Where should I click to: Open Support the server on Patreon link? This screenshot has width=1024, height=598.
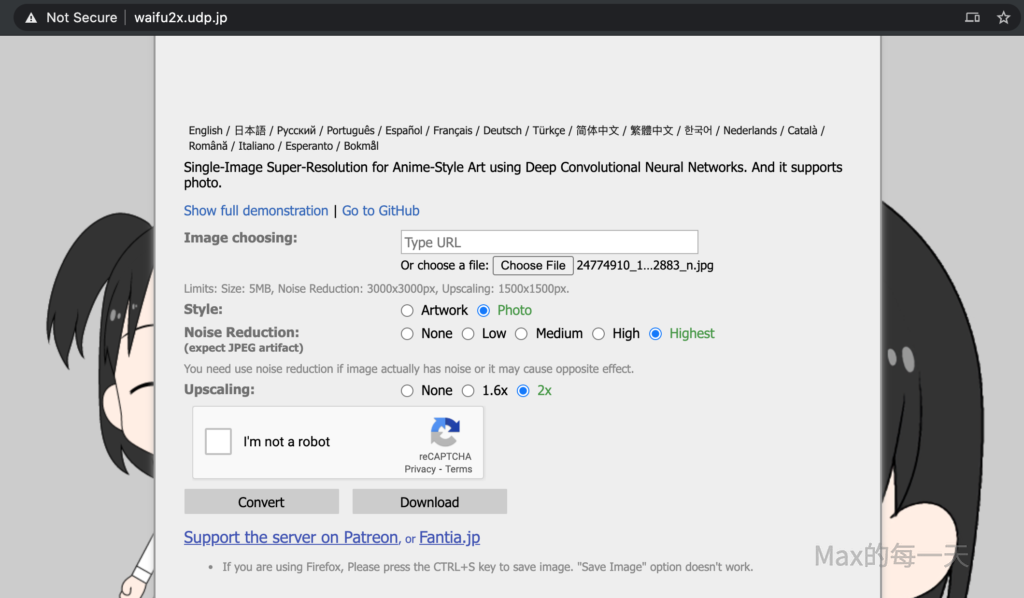coord(291,538)
